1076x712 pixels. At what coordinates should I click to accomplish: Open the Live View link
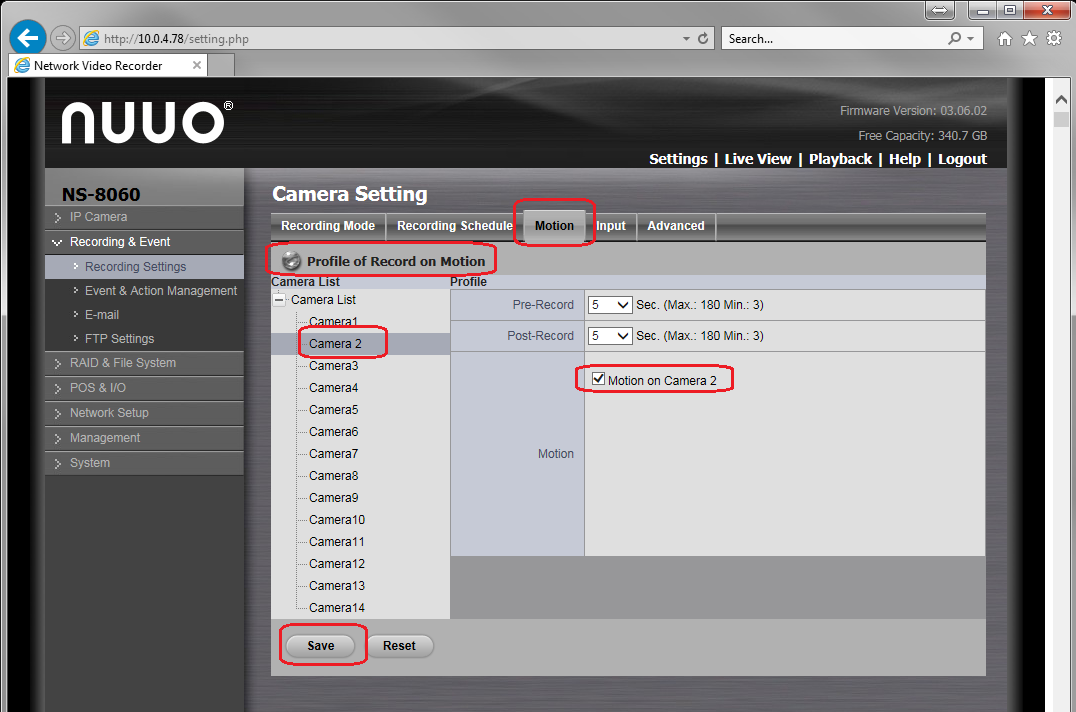click(757, 159)
